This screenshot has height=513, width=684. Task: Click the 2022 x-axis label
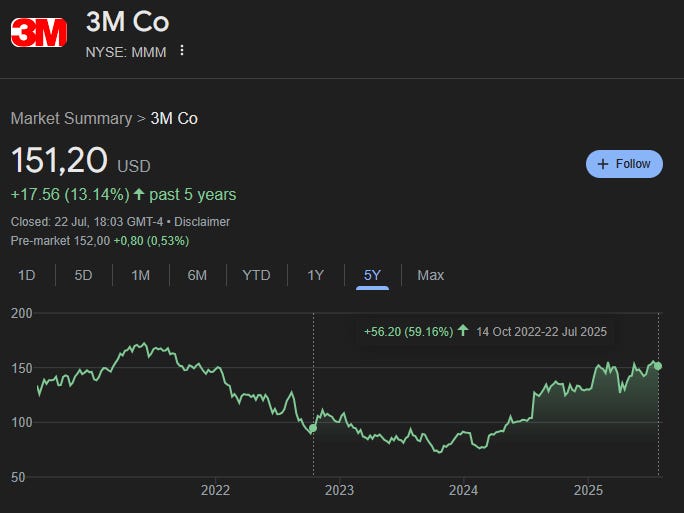tap(215, 490)
